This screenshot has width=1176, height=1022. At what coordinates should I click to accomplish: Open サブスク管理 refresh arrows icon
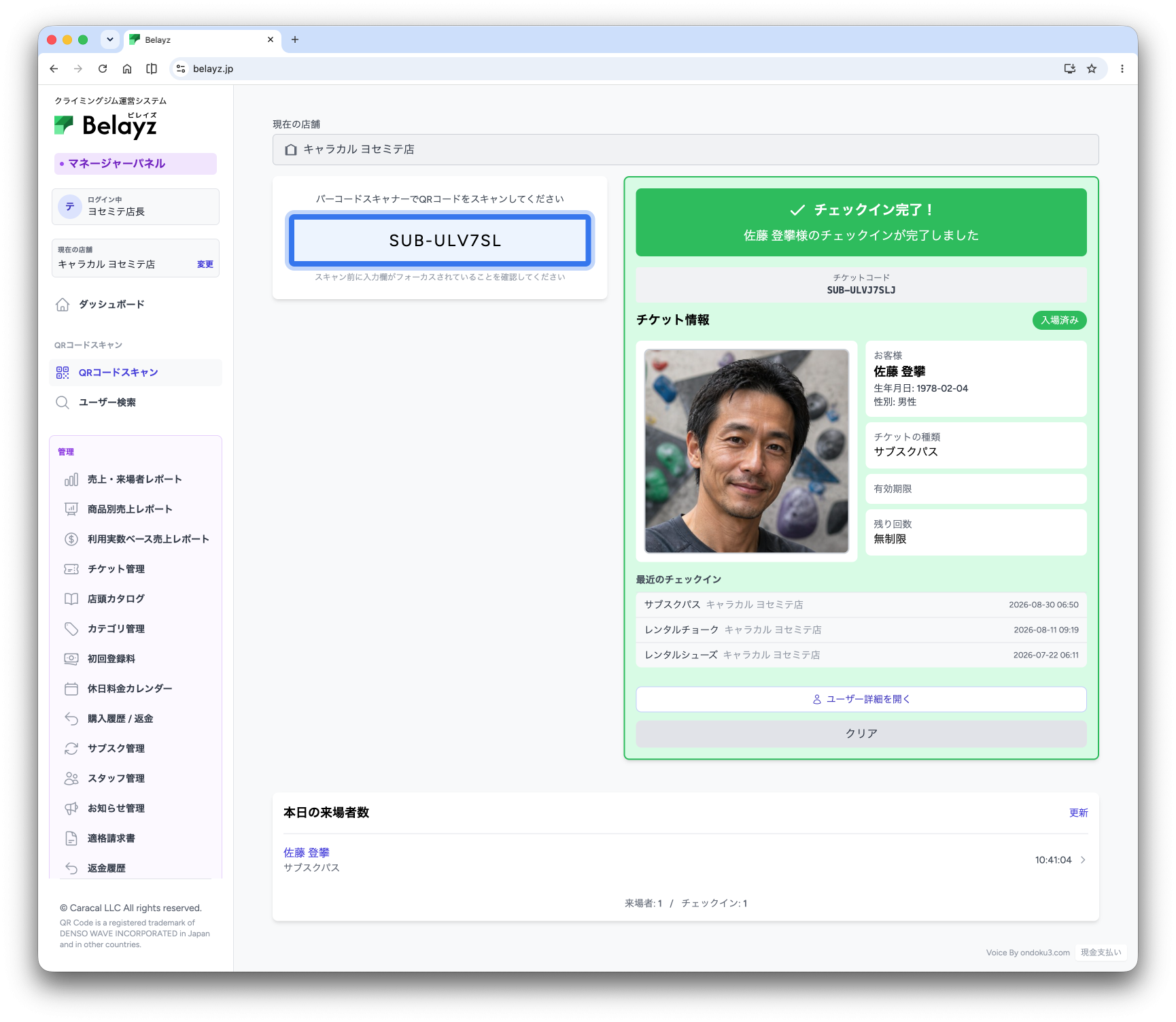tap(71, 749)
